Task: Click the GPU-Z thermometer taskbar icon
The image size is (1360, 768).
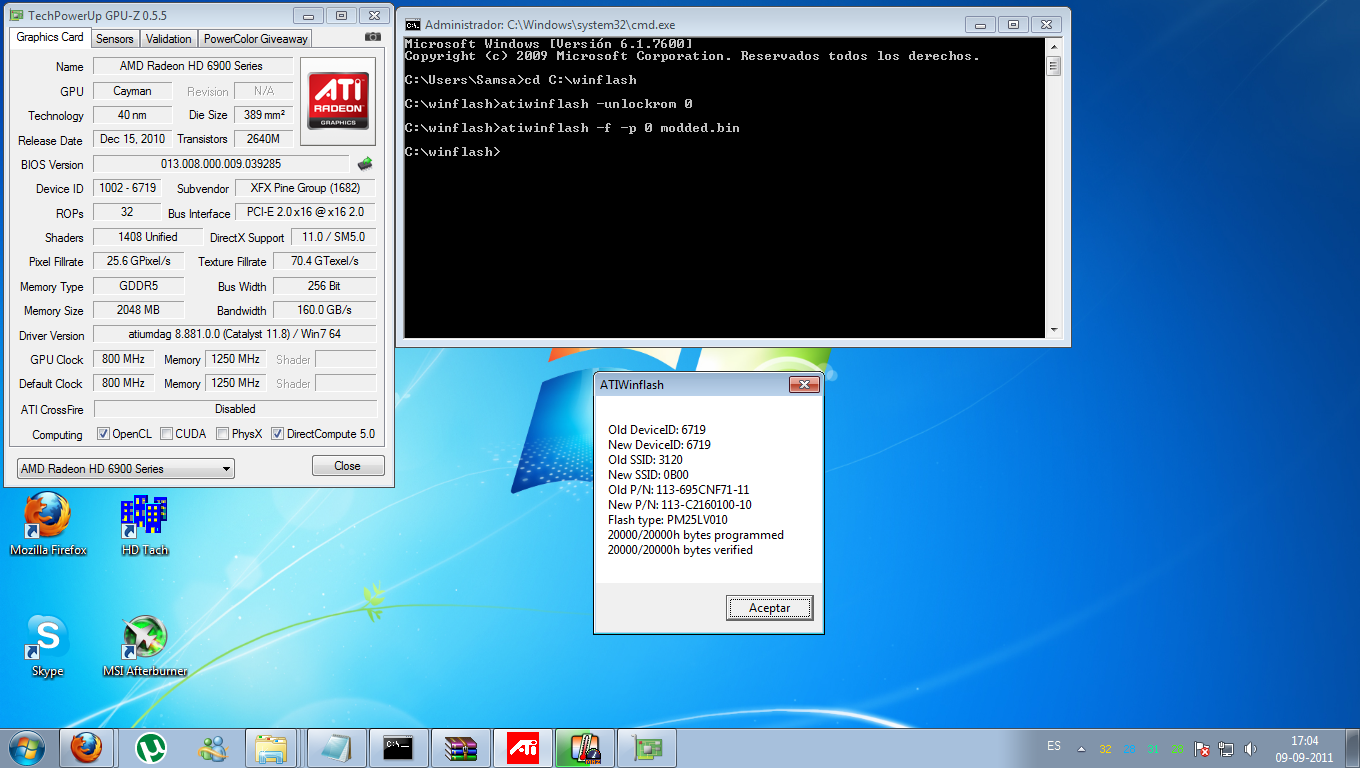Action: (x=584, y=747)
